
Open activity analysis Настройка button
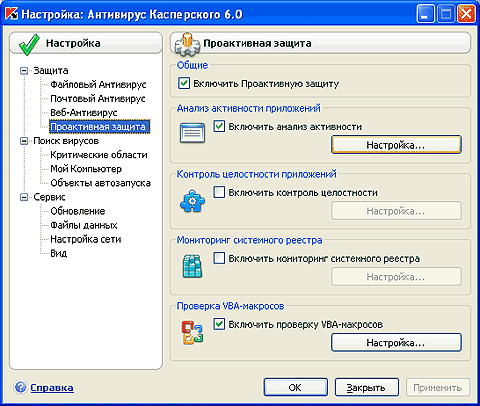tap(396, 145)
